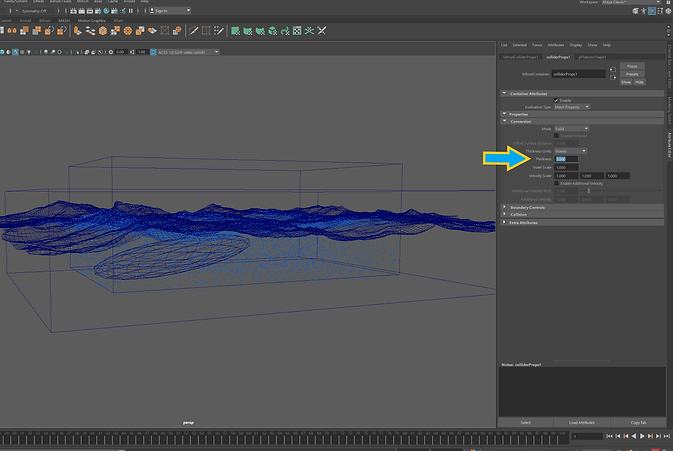Screen dimensions: 673x451
Task: Click the Voxel Scale value field
Action: tap(566, 167)
